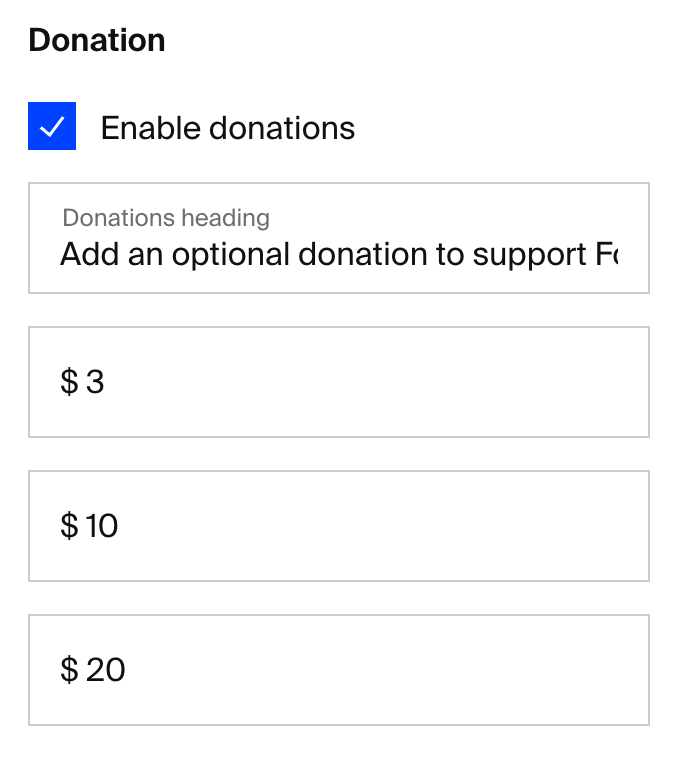Click the dollar sign in the 20 field
This screenshot has width=684, height=760.
pos(69,669)
